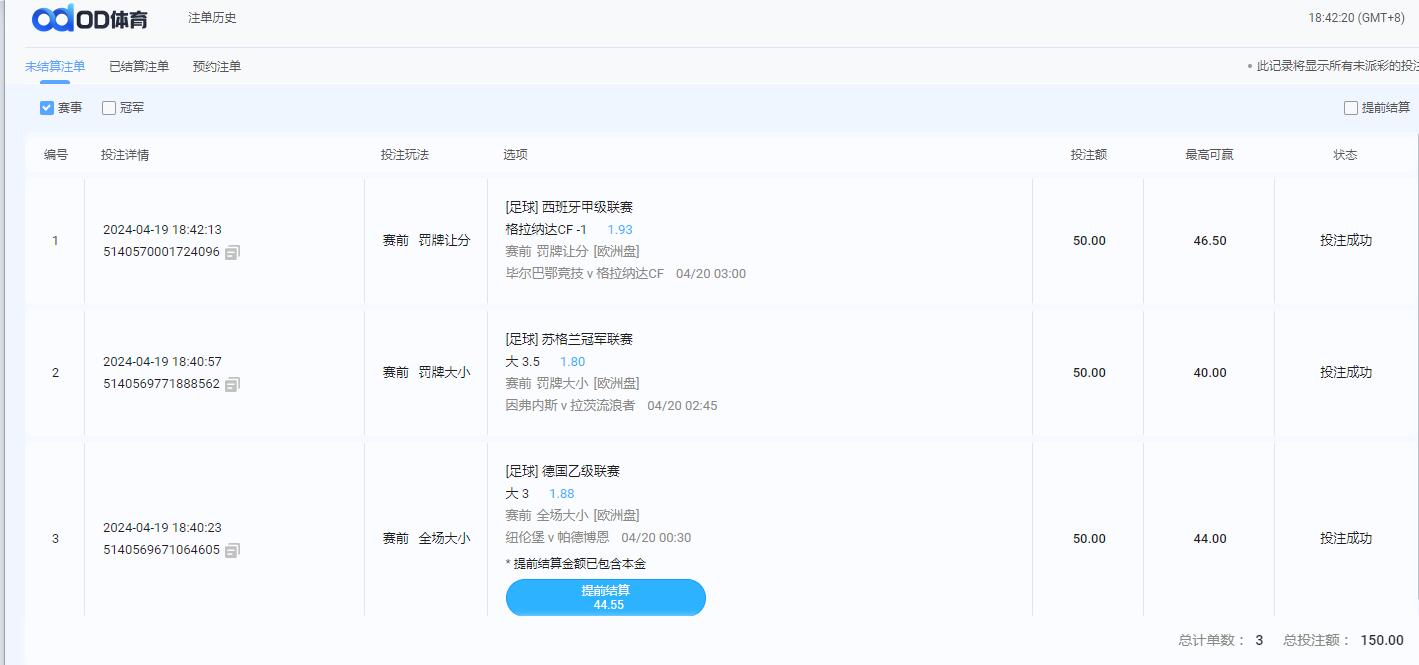Click the 纽伦堡 v 帕德博恩 match text
The height and width of the screenshot is (665, 1419).
pos(557,538)
